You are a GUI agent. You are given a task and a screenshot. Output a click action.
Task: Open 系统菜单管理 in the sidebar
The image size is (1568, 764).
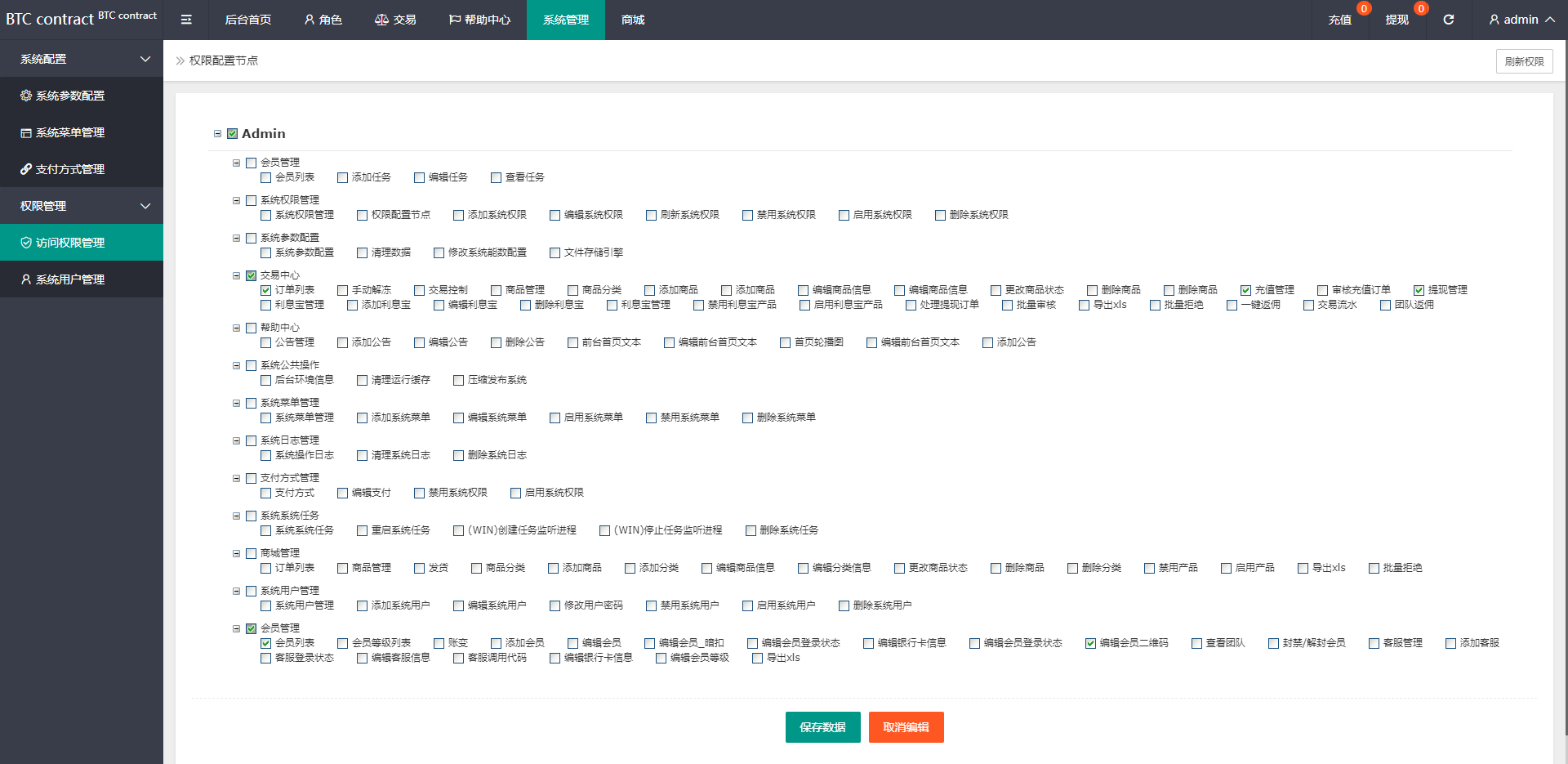(82, 132)
